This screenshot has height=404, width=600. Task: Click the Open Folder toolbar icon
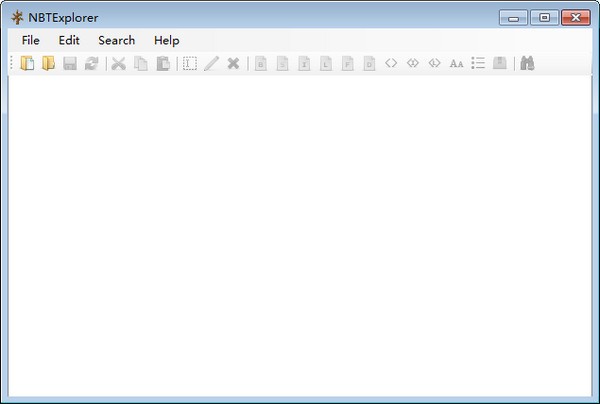[49, 63]
